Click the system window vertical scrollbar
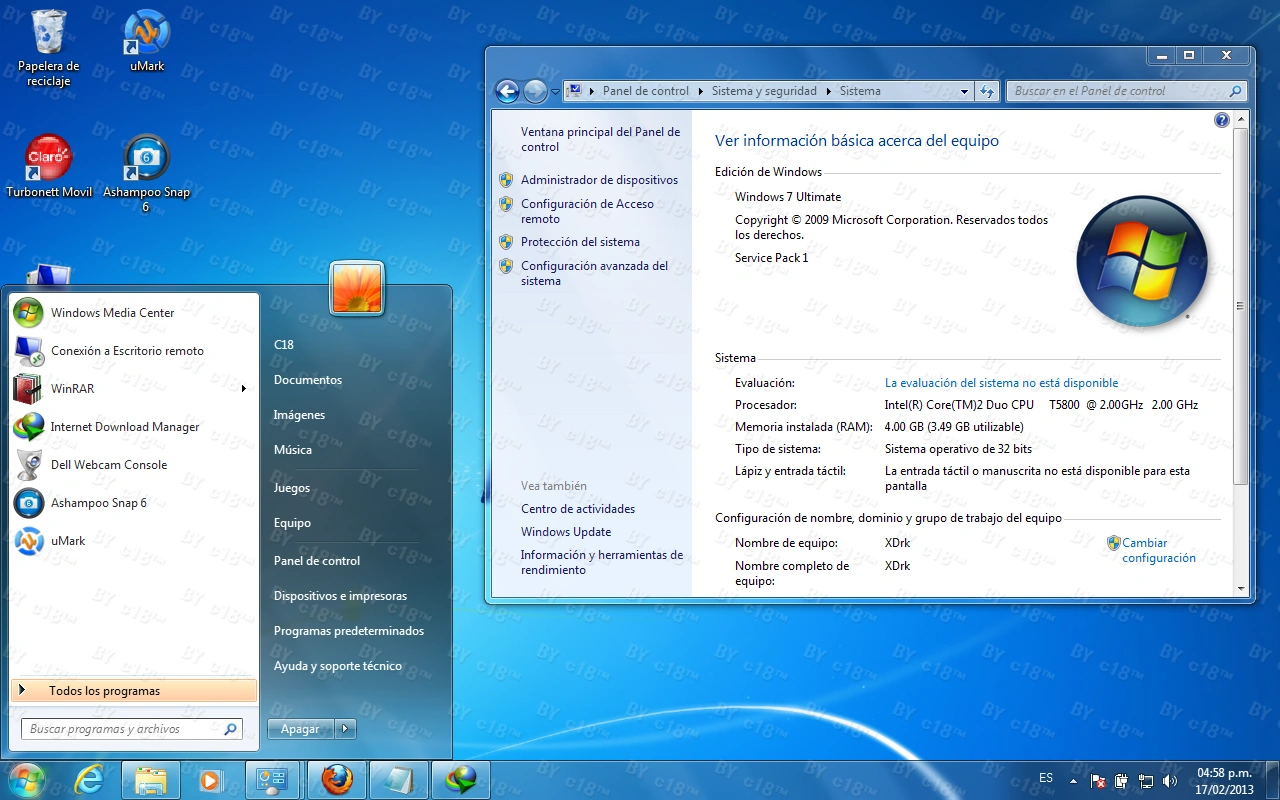The height and width of the screenshot is (800, 1280). [1241, 306]
